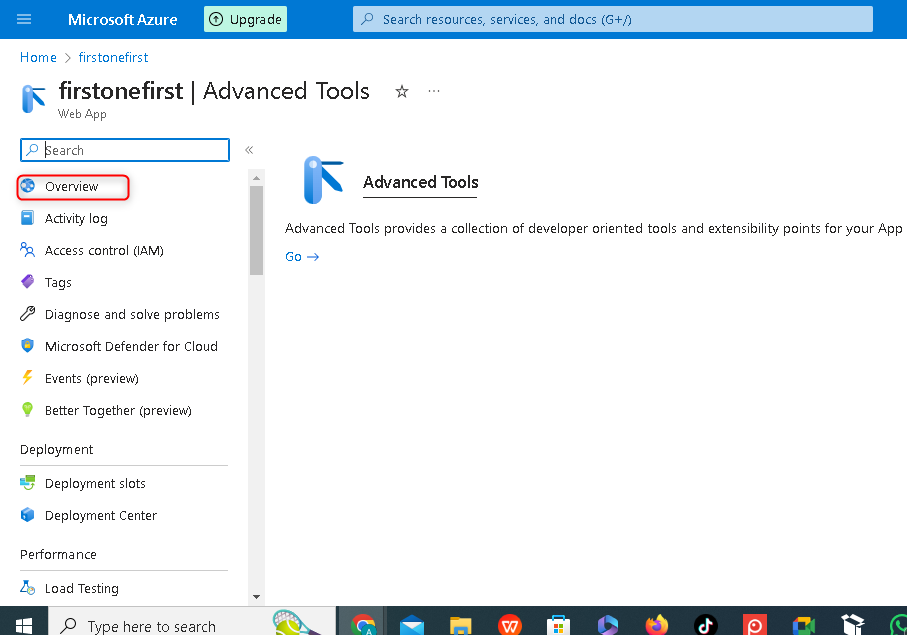Open WPS Office from taskbar
This screenshot has width=907, height=635.
(510, 625)
